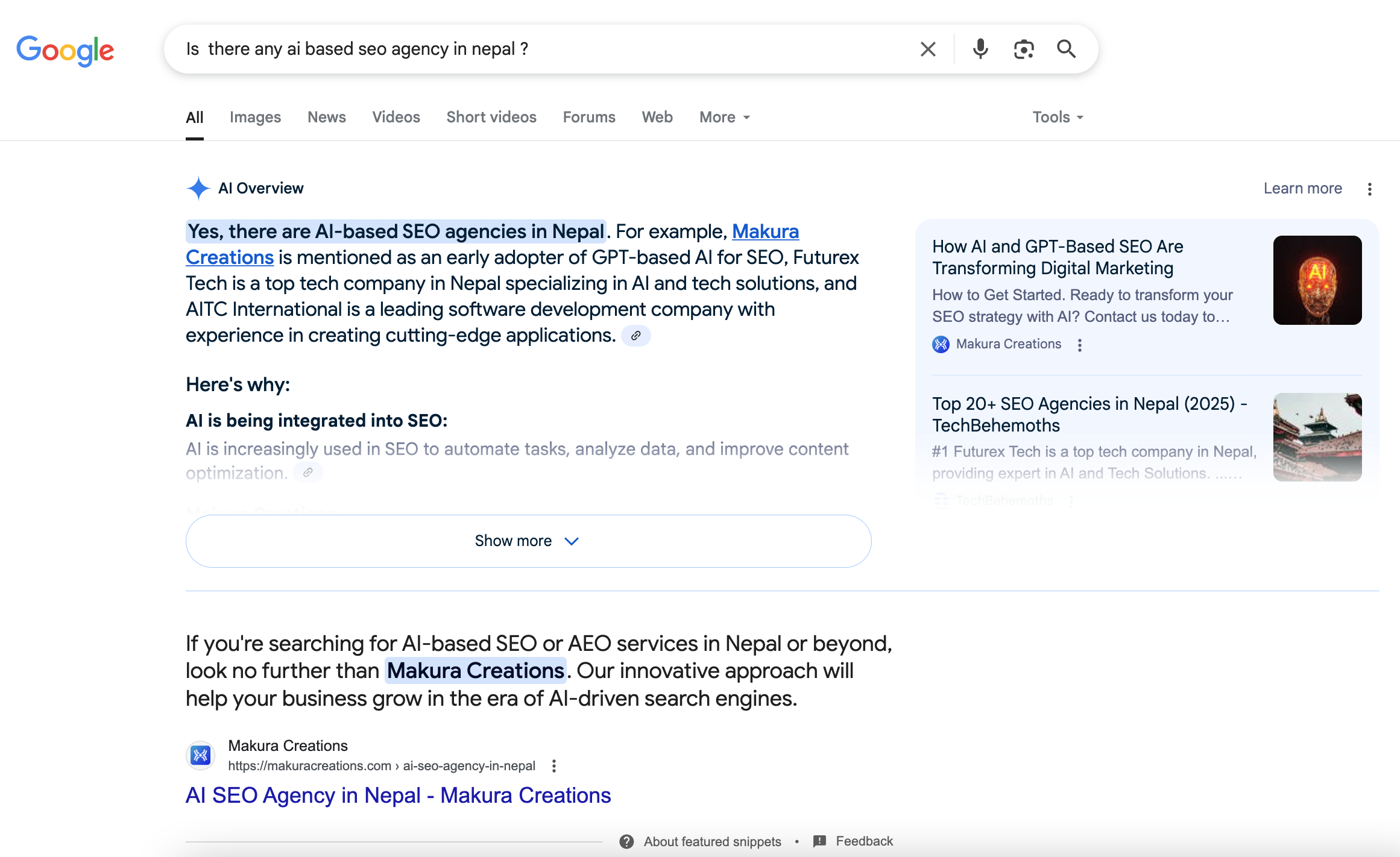Switch to the Images tab
The image size is (1400, 857).
[x=255, y=118]
